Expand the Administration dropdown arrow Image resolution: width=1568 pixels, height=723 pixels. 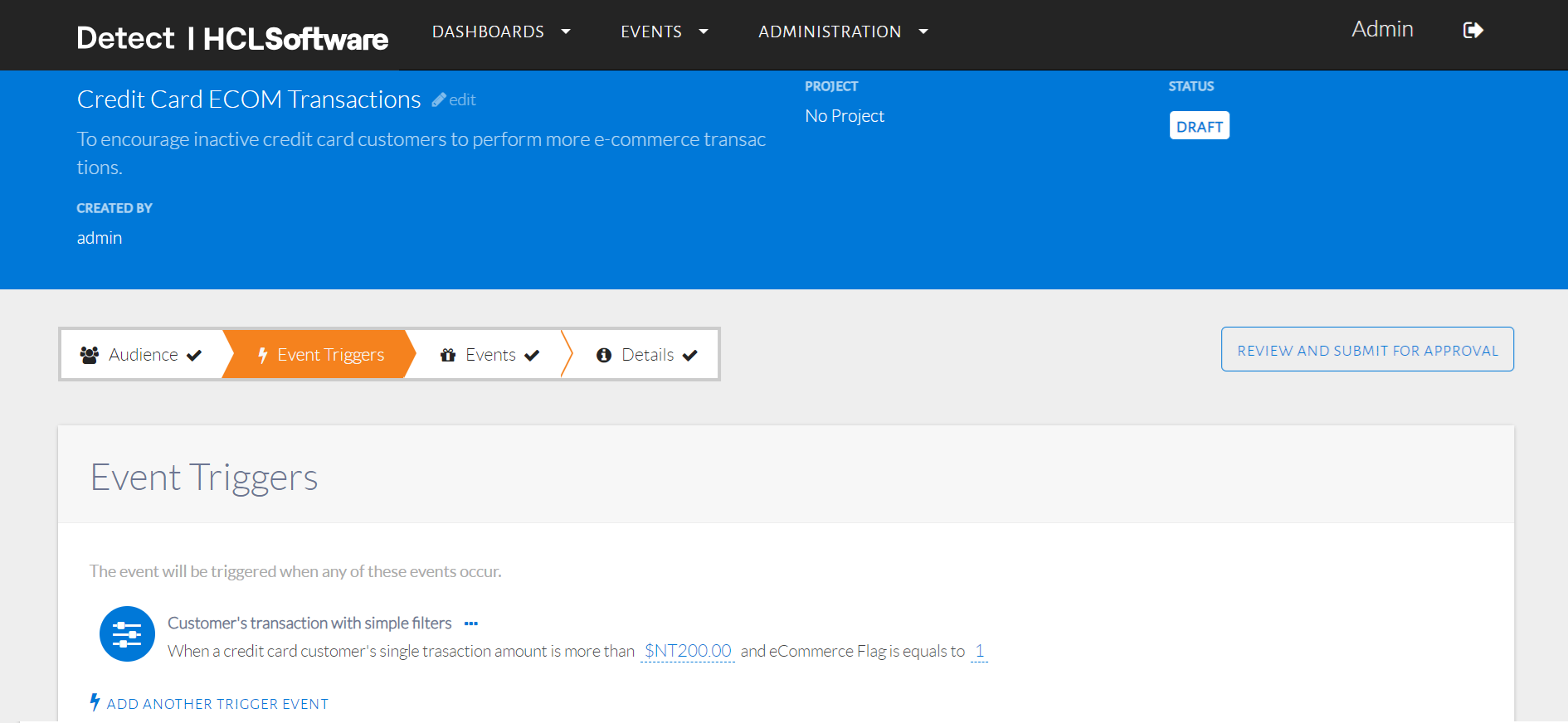tap(923, 32)
